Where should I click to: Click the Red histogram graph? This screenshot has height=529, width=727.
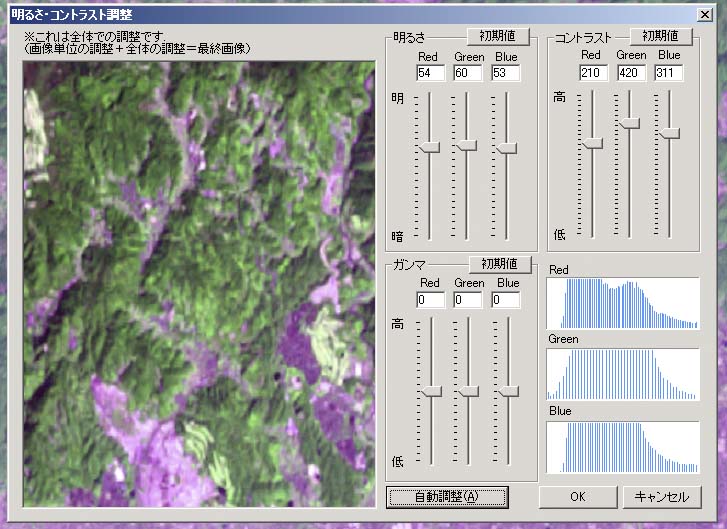point(623,304)
